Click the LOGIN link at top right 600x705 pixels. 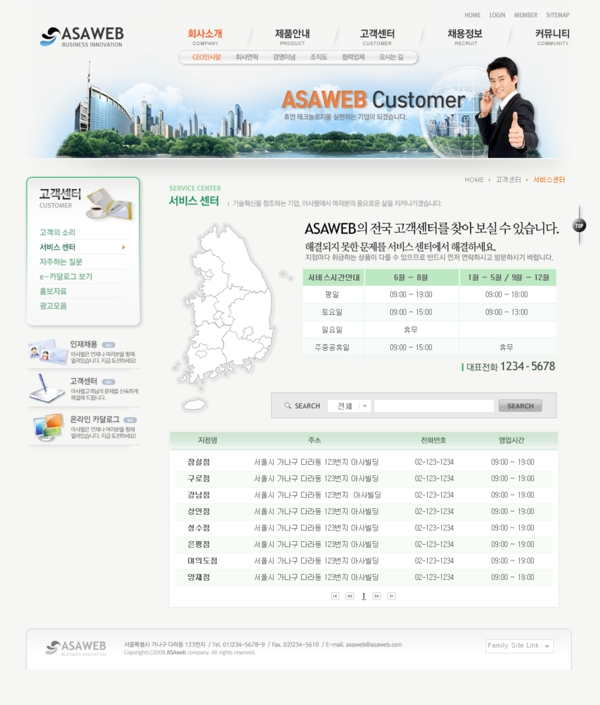(x=497, y=15)
